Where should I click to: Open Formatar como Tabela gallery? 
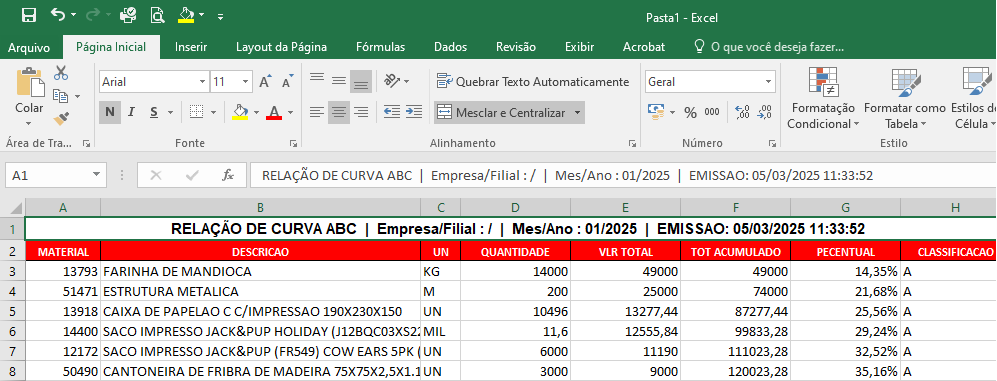[905, 97]
